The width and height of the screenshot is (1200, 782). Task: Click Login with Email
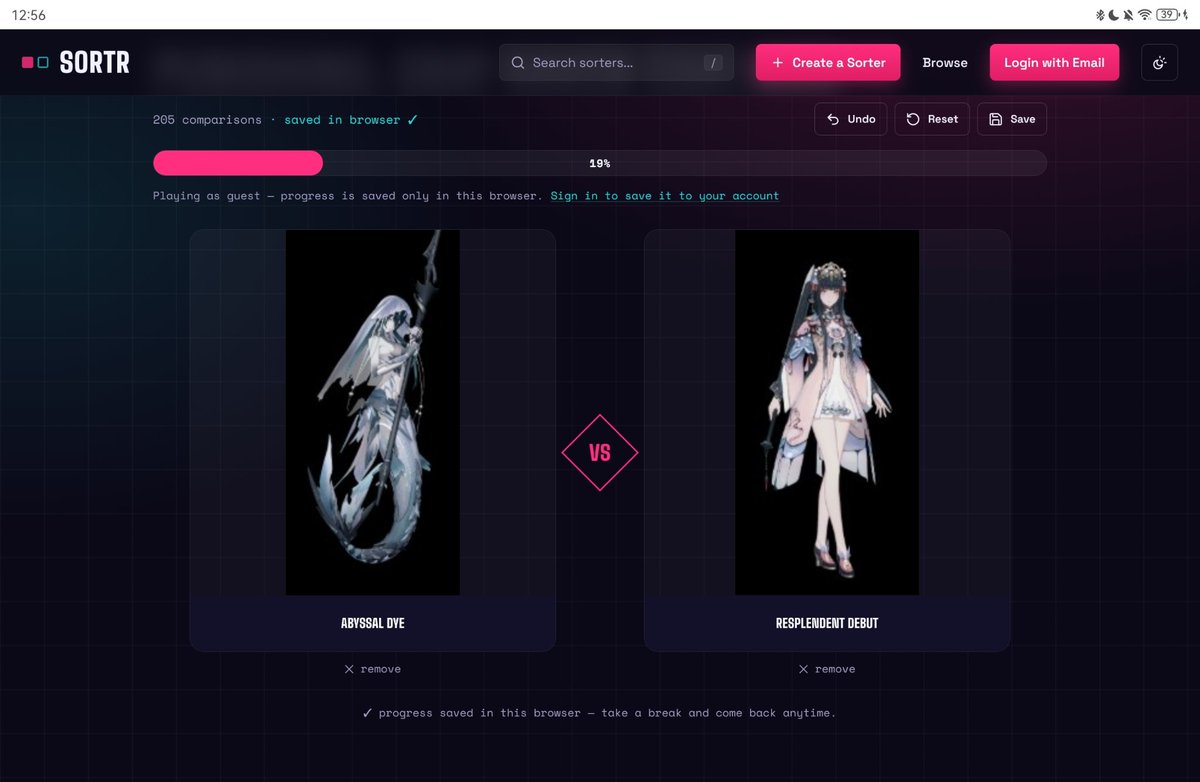pyautogui.click(x=1054, y=62)
